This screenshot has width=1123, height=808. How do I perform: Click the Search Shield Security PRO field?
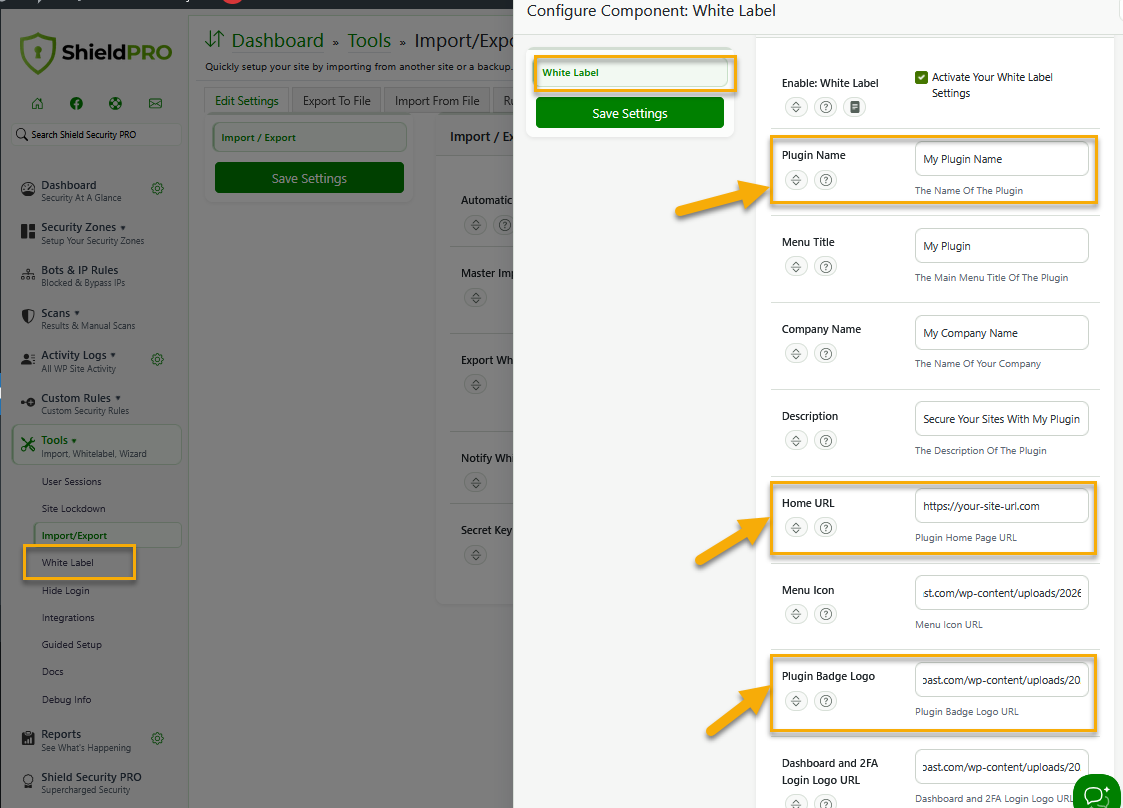(95, 134)
